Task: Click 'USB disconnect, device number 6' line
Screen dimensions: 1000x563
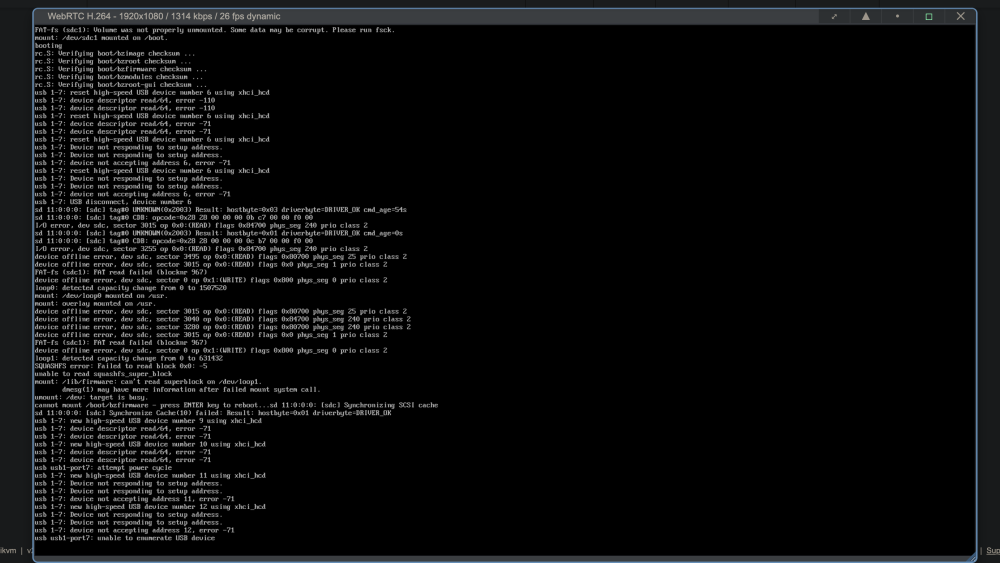Action: click(113, 202)
